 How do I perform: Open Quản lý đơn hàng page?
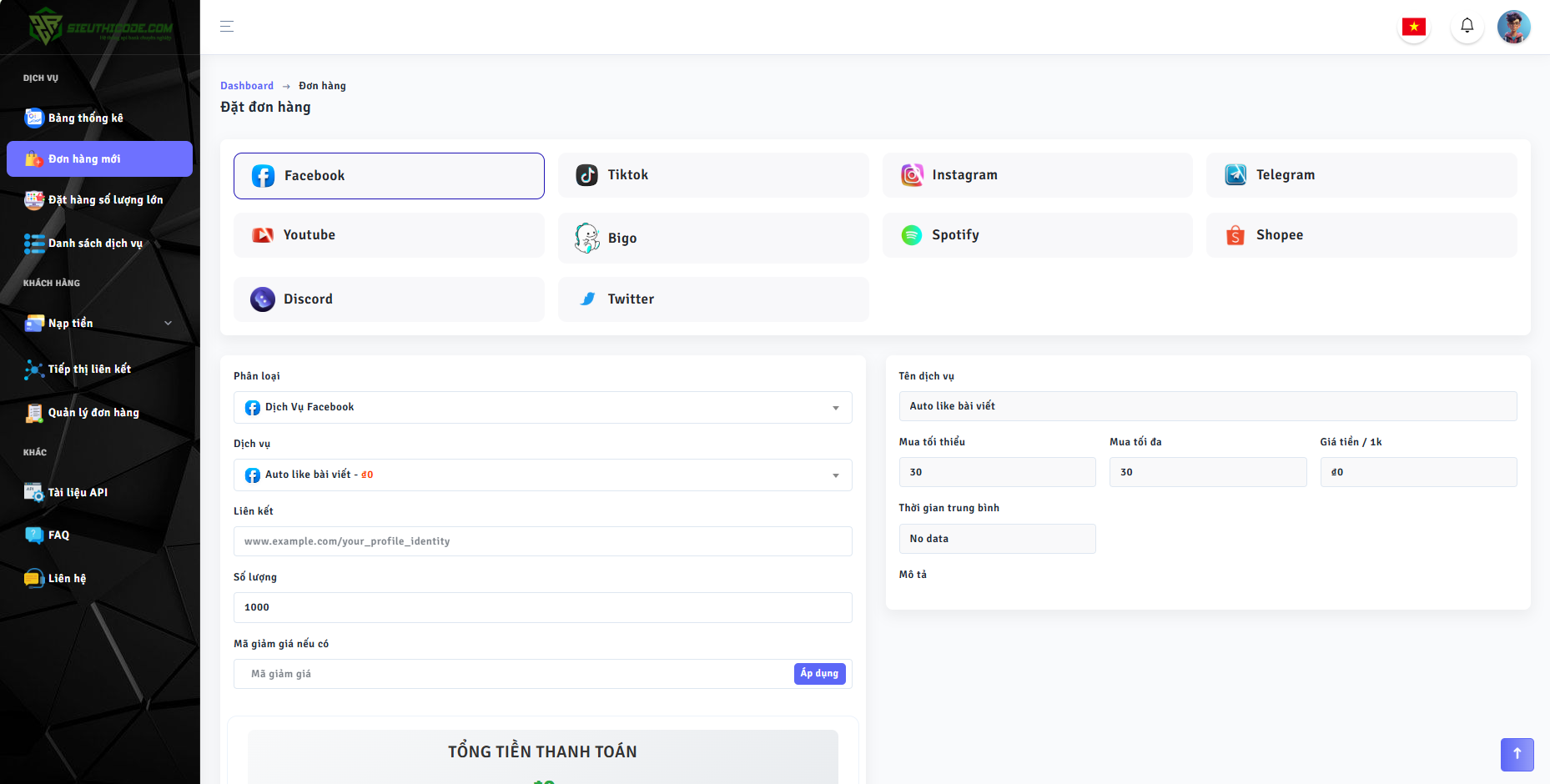pyautogui.click(x=99, y=413)
